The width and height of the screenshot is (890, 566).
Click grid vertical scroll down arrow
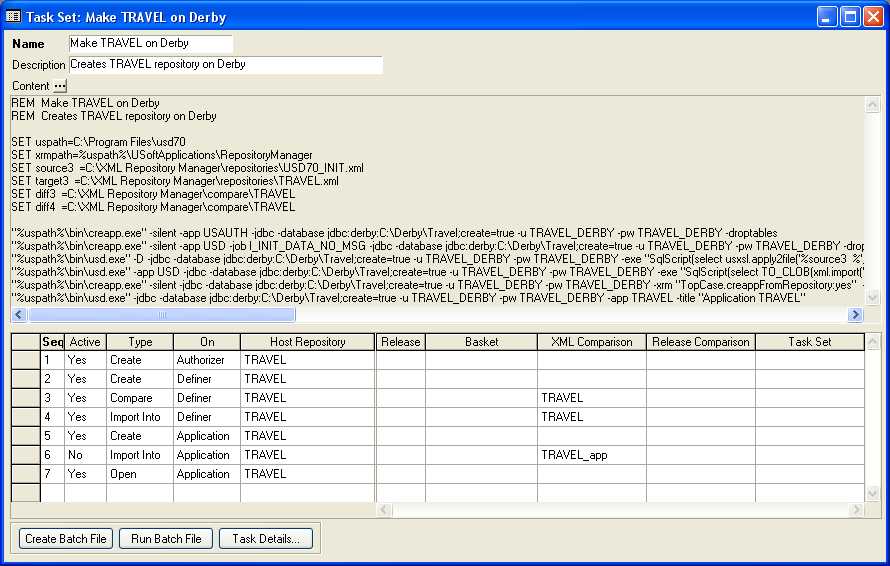pyautogui.click(x=873, y=494)
